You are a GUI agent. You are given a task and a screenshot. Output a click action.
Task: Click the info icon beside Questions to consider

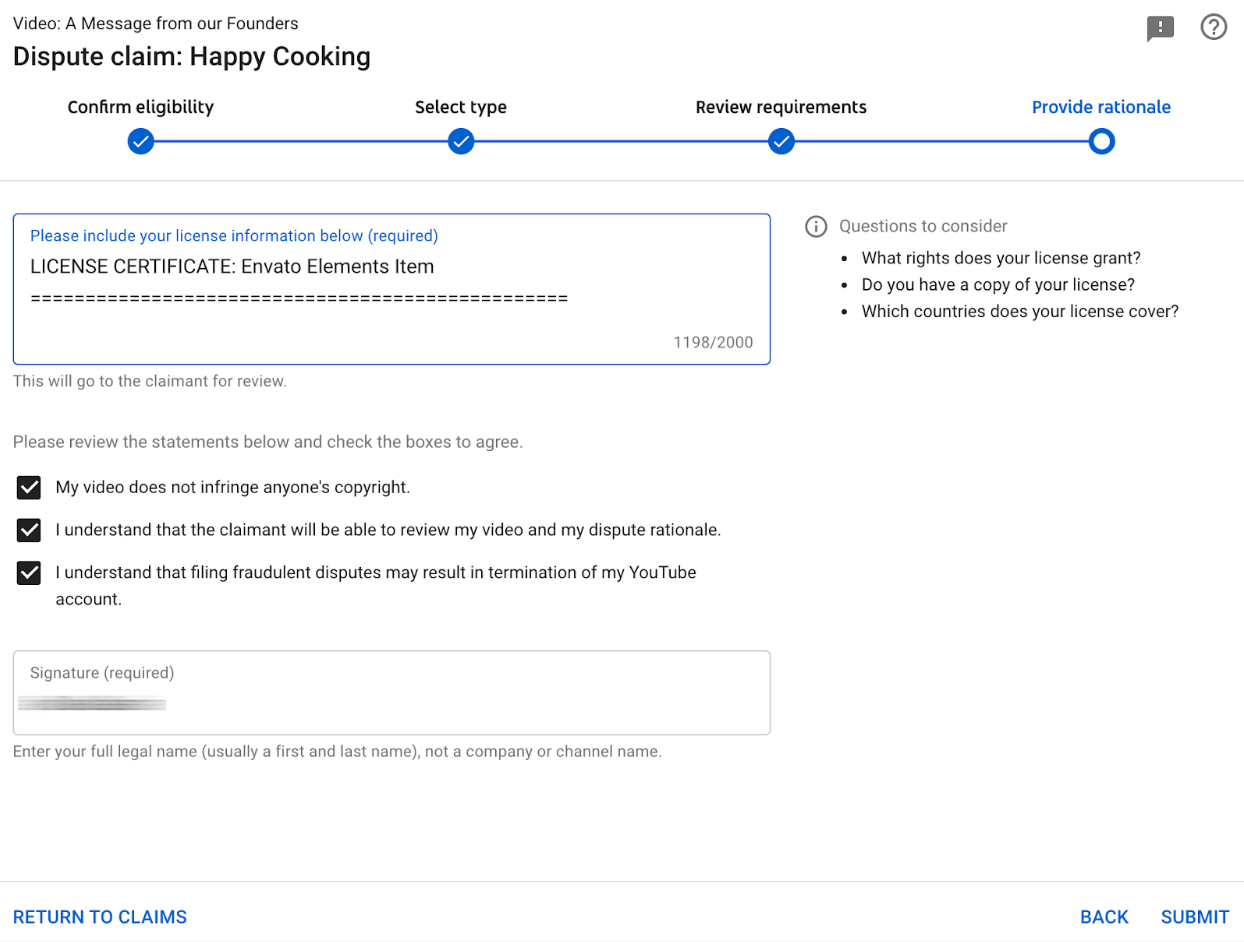coord(817,227)
